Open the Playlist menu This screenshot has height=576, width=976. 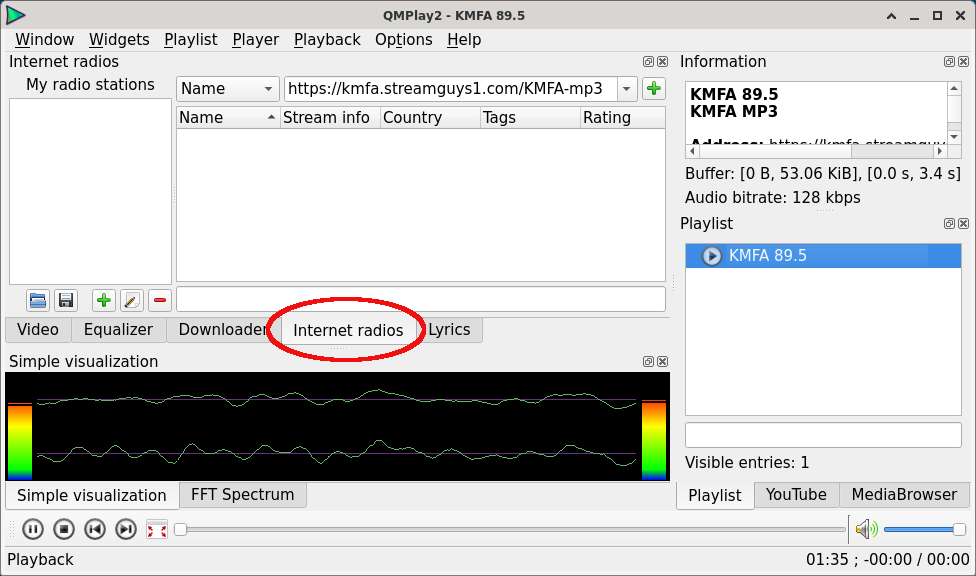click(x=190, y=40)
